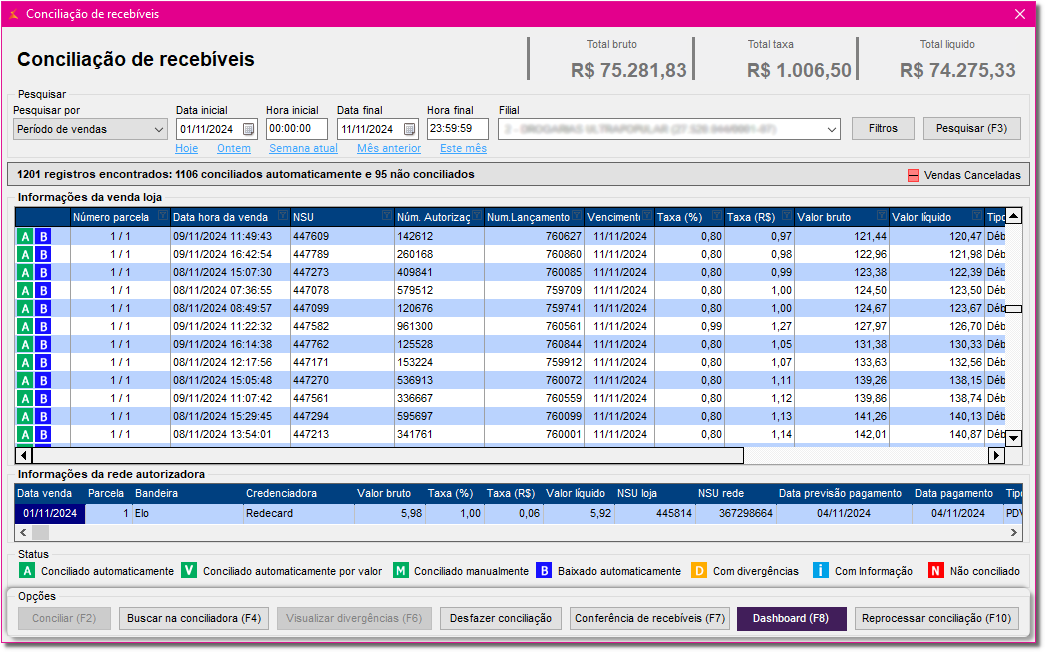The height and width of the screenshot is (652, 1045).
Task: Click the Hora final time field
Action: pos(457,129)
